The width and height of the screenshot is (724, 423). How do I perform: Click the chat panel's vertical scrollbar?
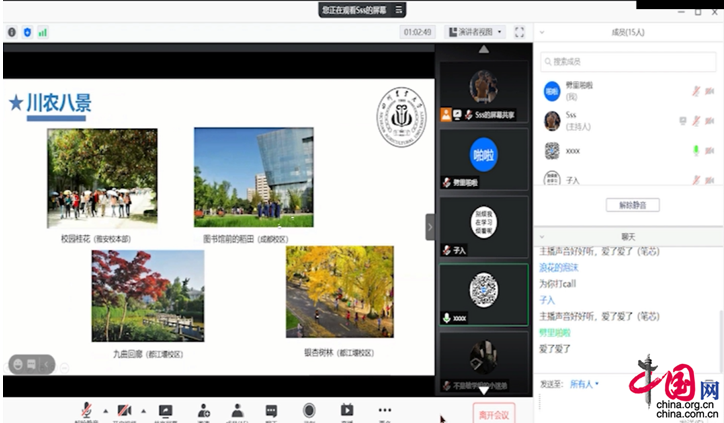pos(718,320)
